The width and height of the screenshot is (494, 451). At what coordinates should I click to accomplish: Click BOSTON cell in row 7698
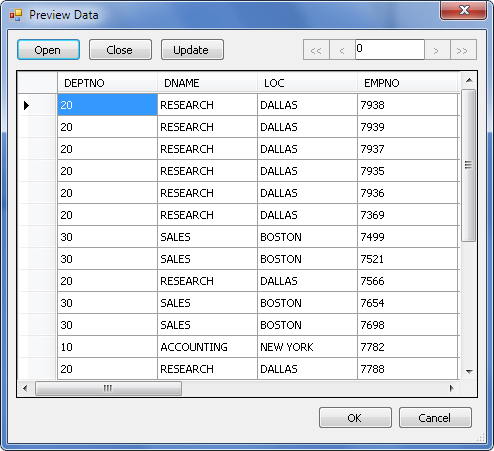click(x=307, y=325)
